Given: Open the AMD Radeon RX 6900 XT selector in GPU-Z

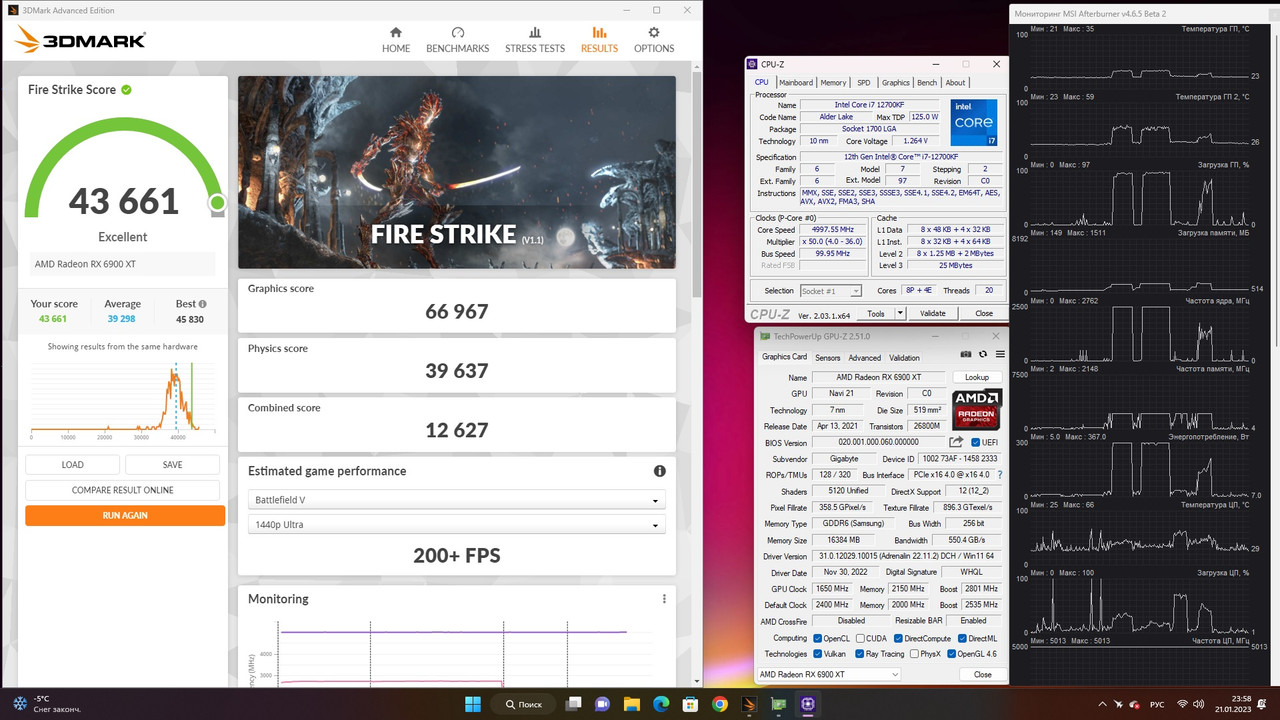Looking at the screenshot, I should click(828, 674).
